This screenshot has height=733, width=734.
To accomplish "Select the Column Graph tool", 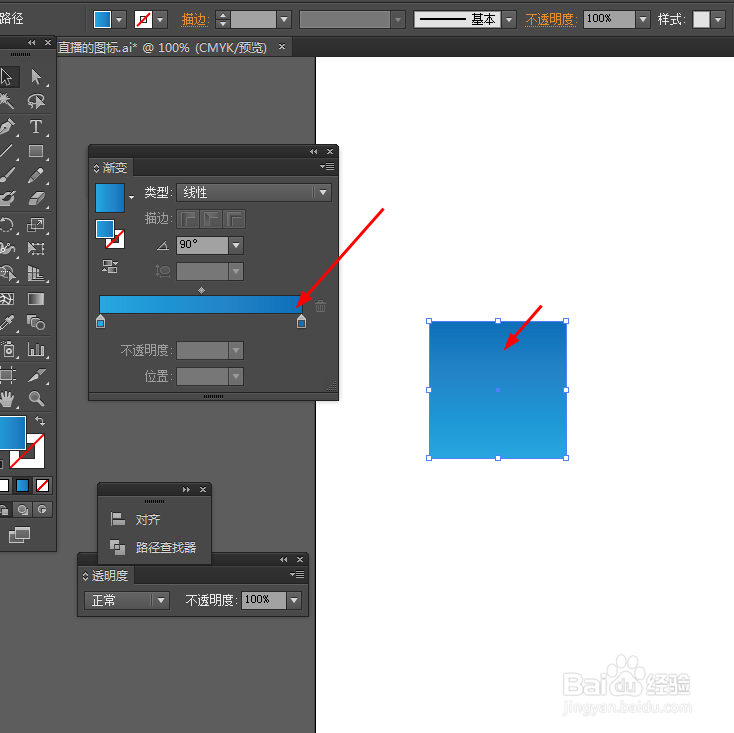I will coord(36,350).
